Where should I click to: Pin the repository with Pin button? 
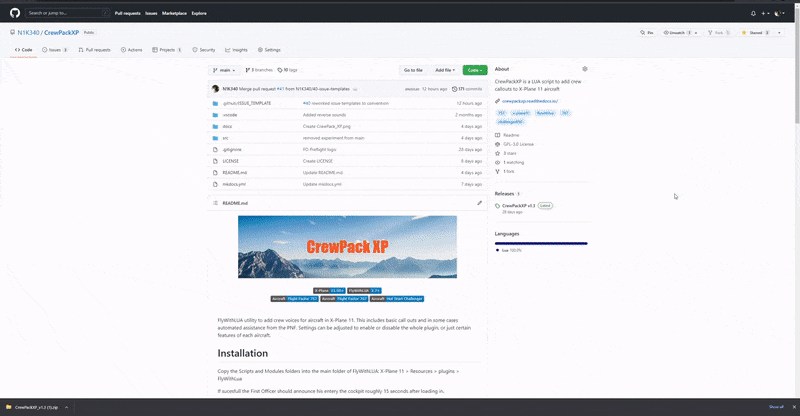click(x=647, y=33)
